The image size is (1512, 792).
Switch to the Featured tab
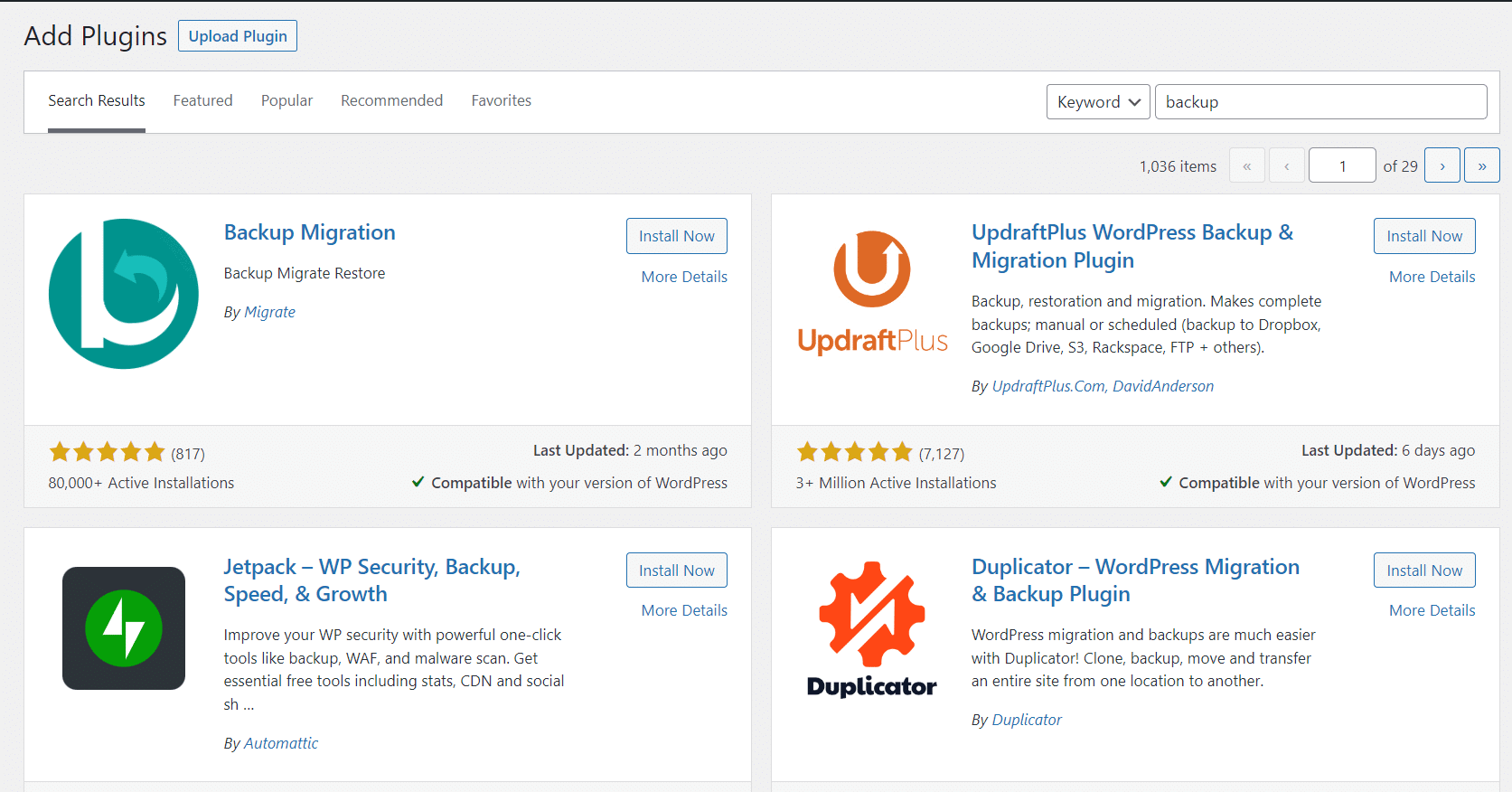203,100
